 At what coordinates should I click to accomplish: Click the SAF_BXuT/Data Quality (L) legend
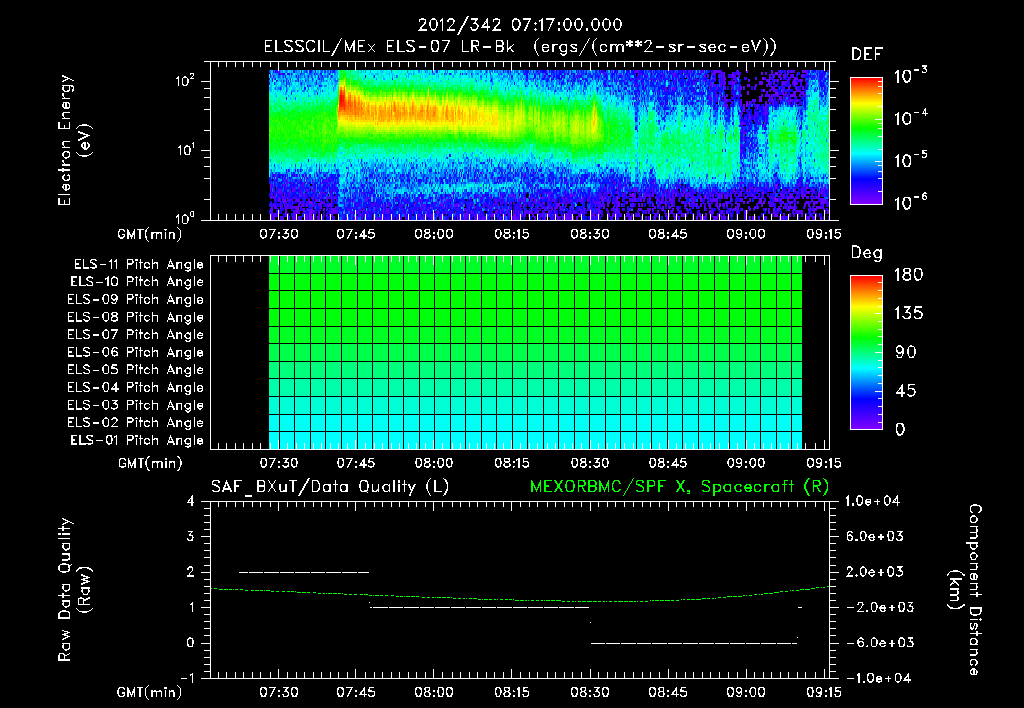pos(330,487)
